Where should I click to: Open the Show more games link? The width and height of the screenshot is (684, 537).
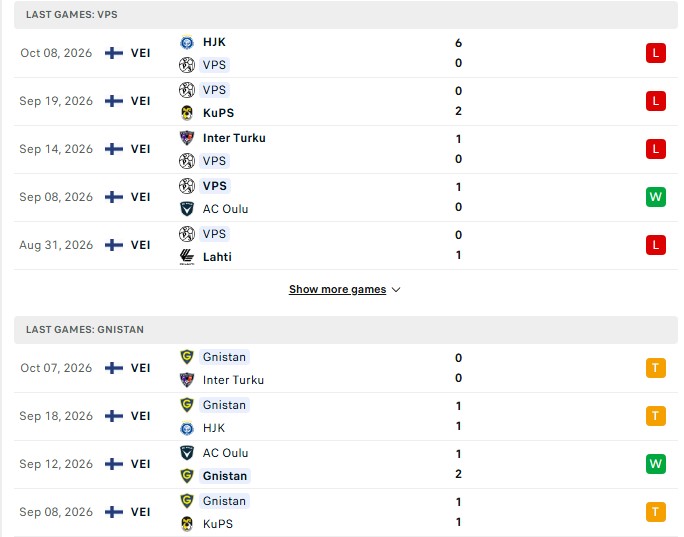(x=337, y=289)
